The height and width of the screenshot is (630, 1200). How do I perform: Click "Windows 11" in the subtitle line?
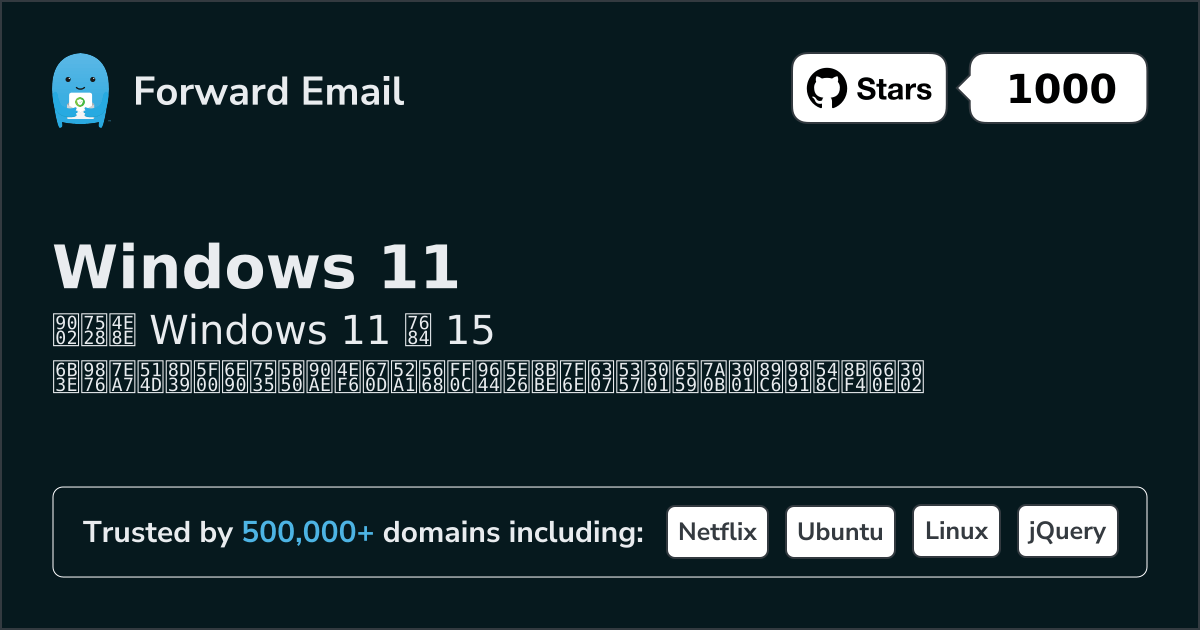click(x=268, y=329)
